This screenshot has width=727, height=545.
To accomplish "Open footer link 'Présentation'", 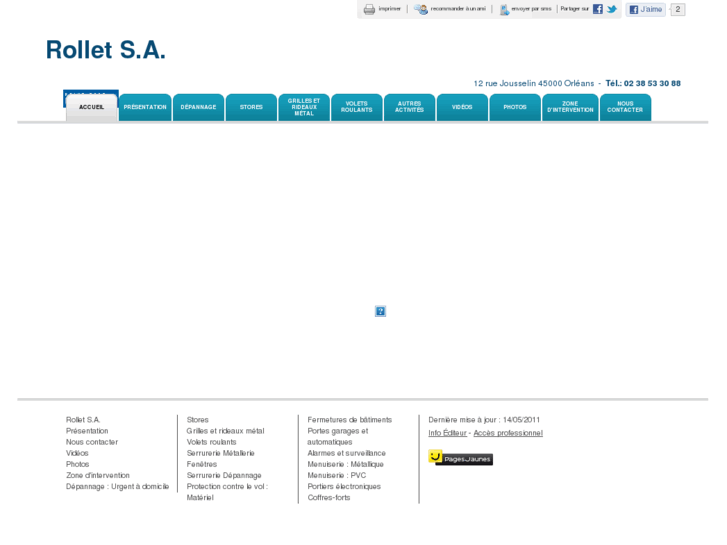I will tap(87, 431).
